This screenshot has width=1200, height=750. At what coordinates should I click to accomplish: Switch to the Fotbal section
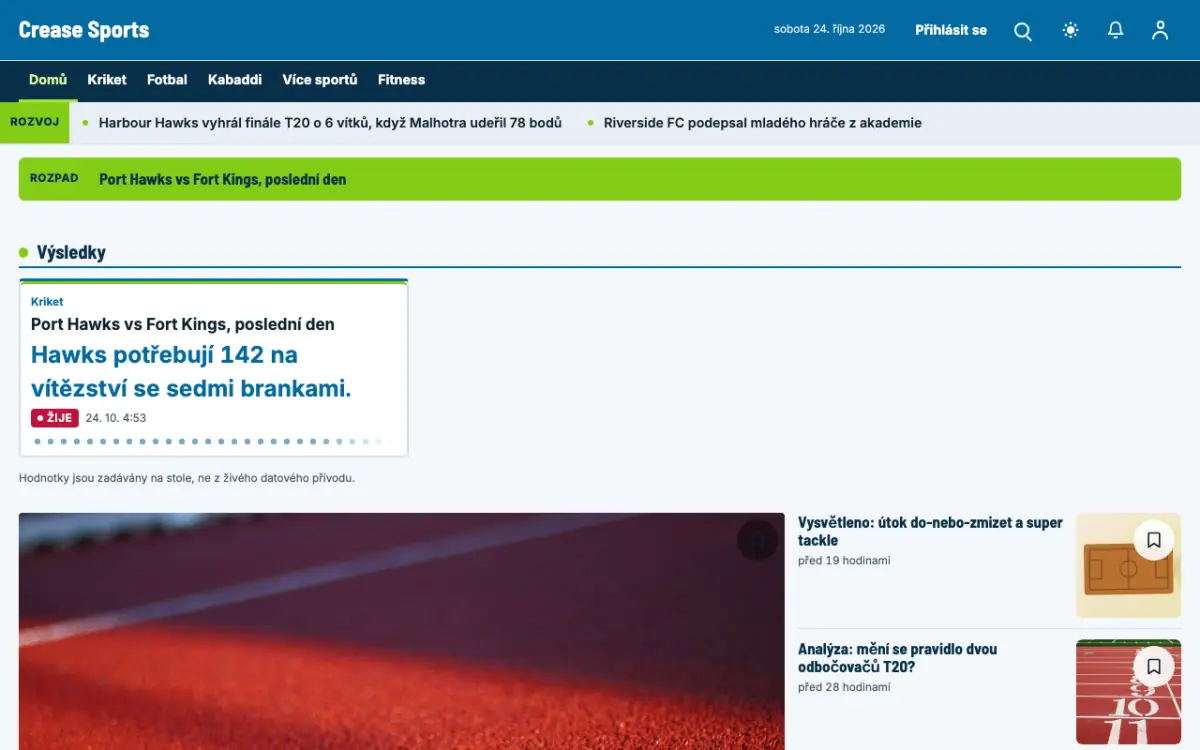(x=167, y=80)
